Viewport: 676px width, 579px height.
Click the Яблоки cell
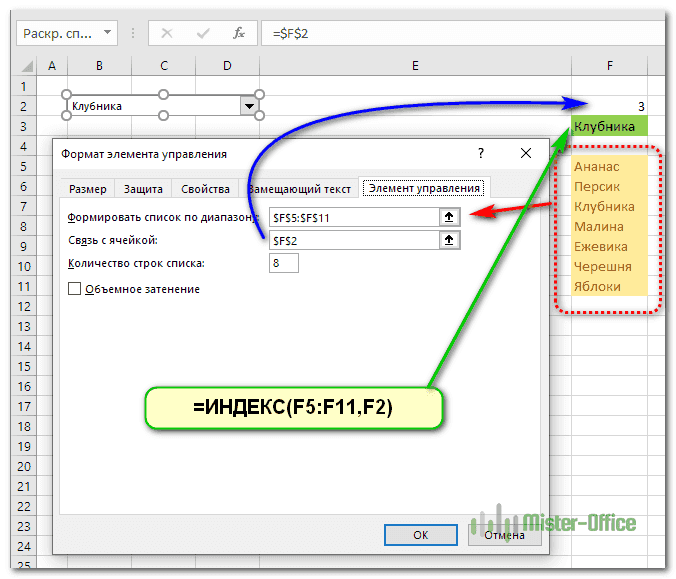[610, 286]
